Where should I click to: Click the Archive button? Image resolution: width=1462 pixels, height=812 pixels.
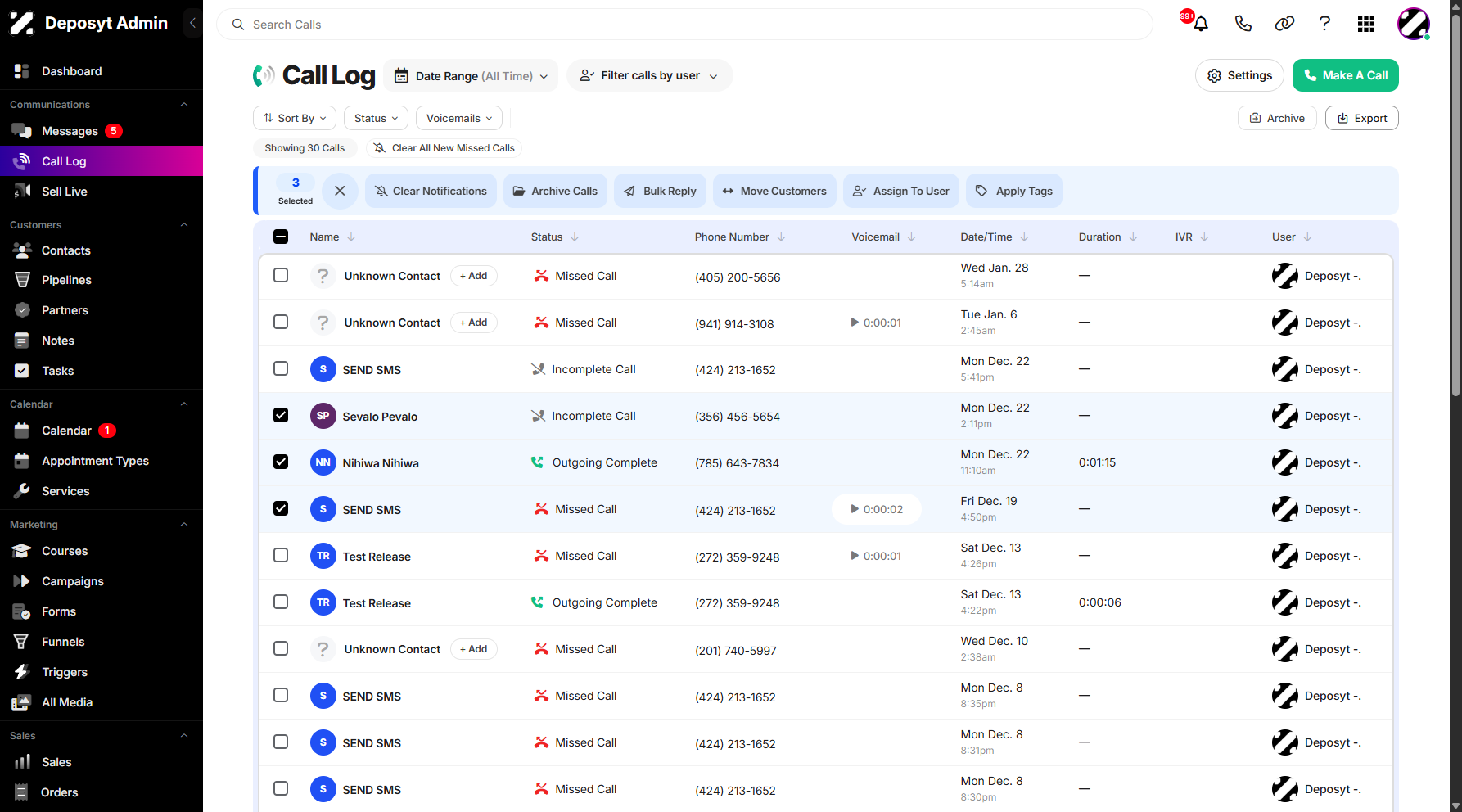click(1277, 118)
